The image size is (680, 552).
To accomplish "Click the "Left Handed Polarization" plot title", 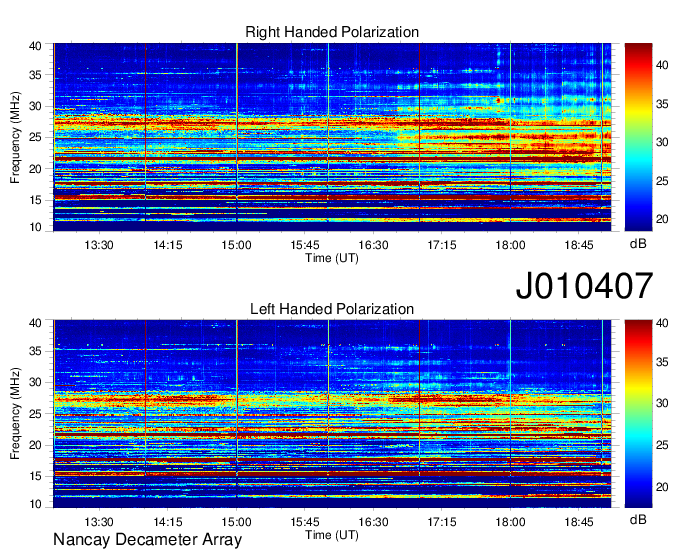I will [x=332, y=309].
